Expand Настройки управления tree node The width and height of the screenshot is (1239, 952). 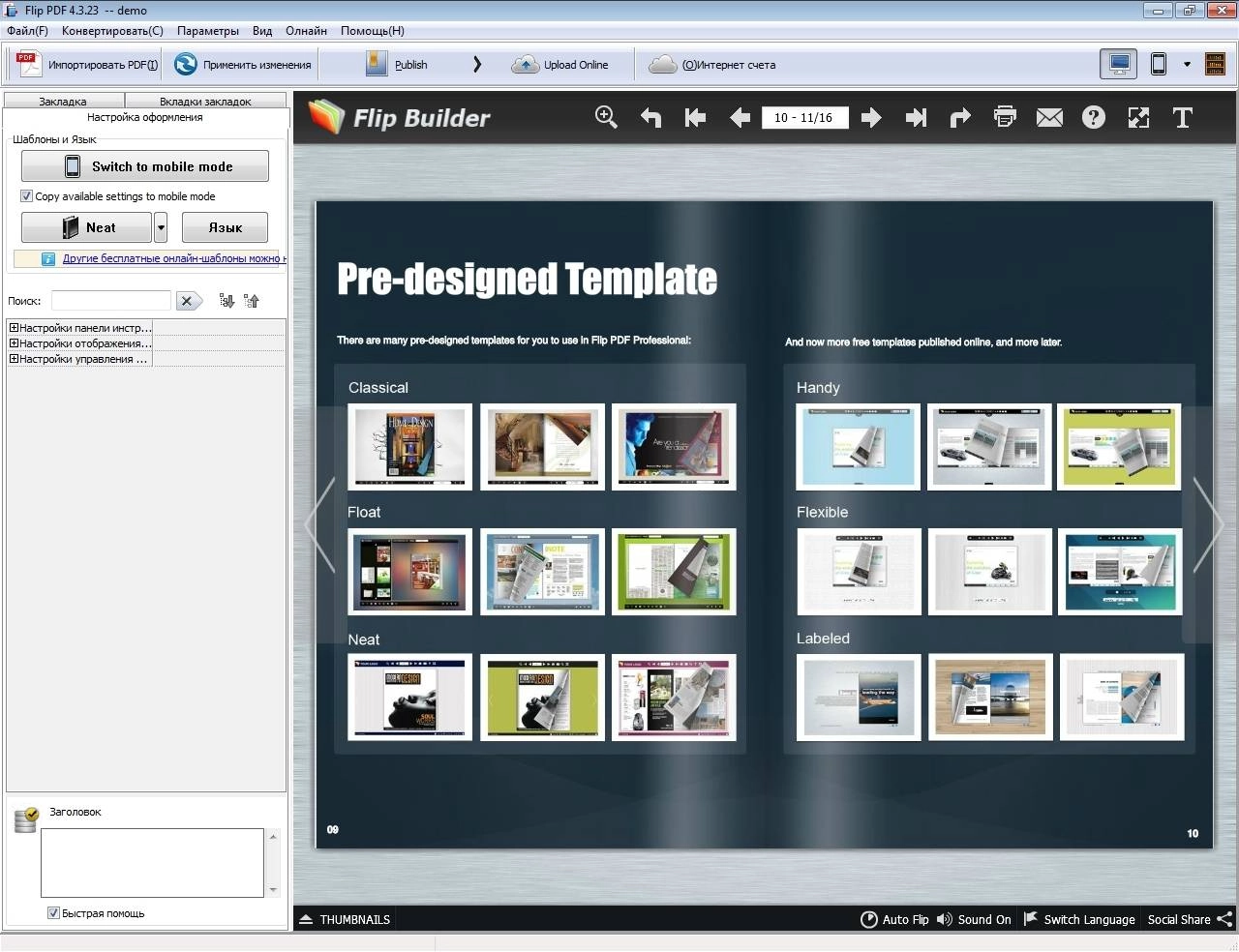click(14, 359)
